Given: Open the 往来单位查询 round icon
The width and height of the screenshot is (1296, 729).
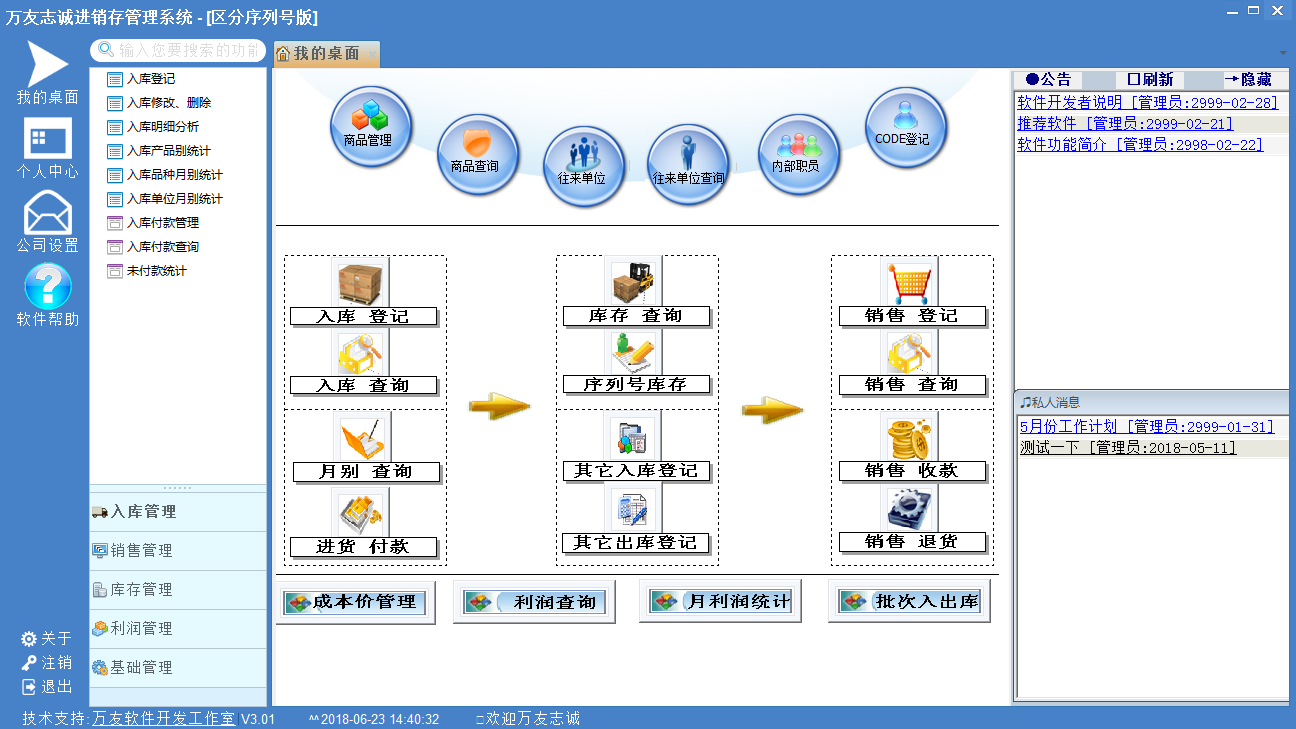Looking at the screenshot, I should pos(688,166).
